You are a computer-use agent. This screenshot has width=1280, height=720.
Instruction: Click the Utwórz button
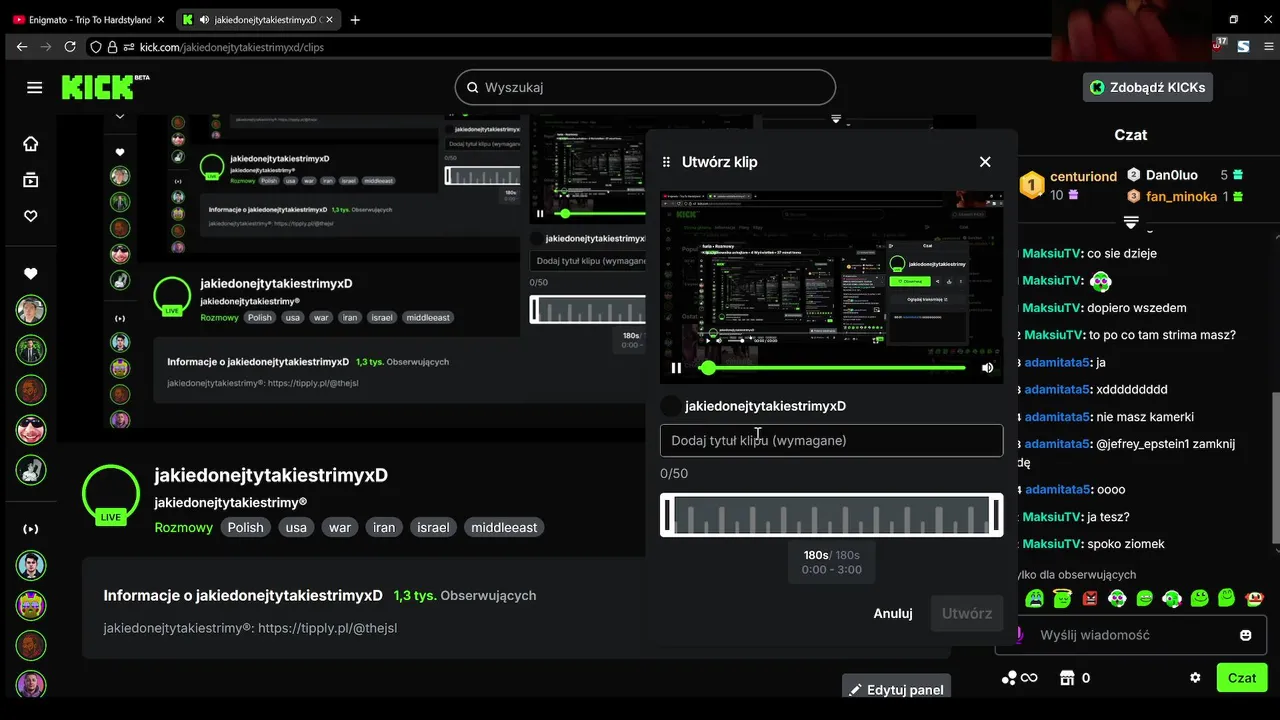tap(967, 613)
